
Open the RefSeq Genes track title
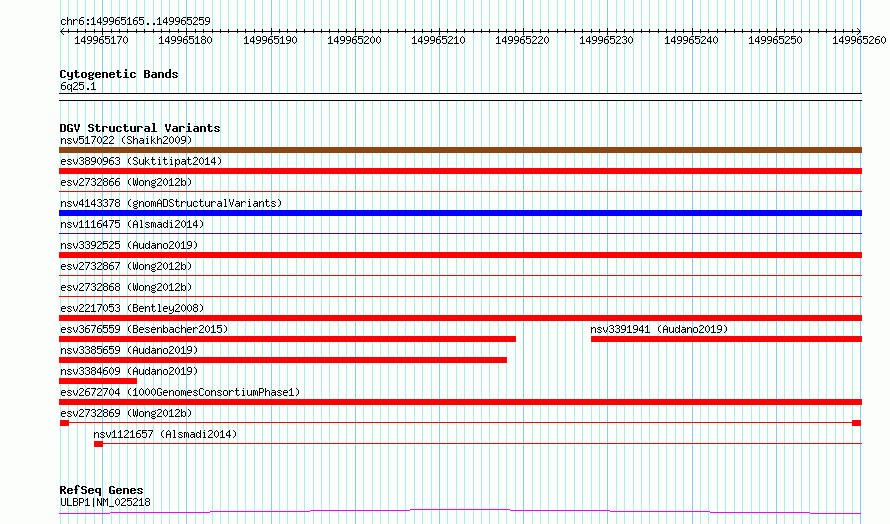click(x=101, y=490)
